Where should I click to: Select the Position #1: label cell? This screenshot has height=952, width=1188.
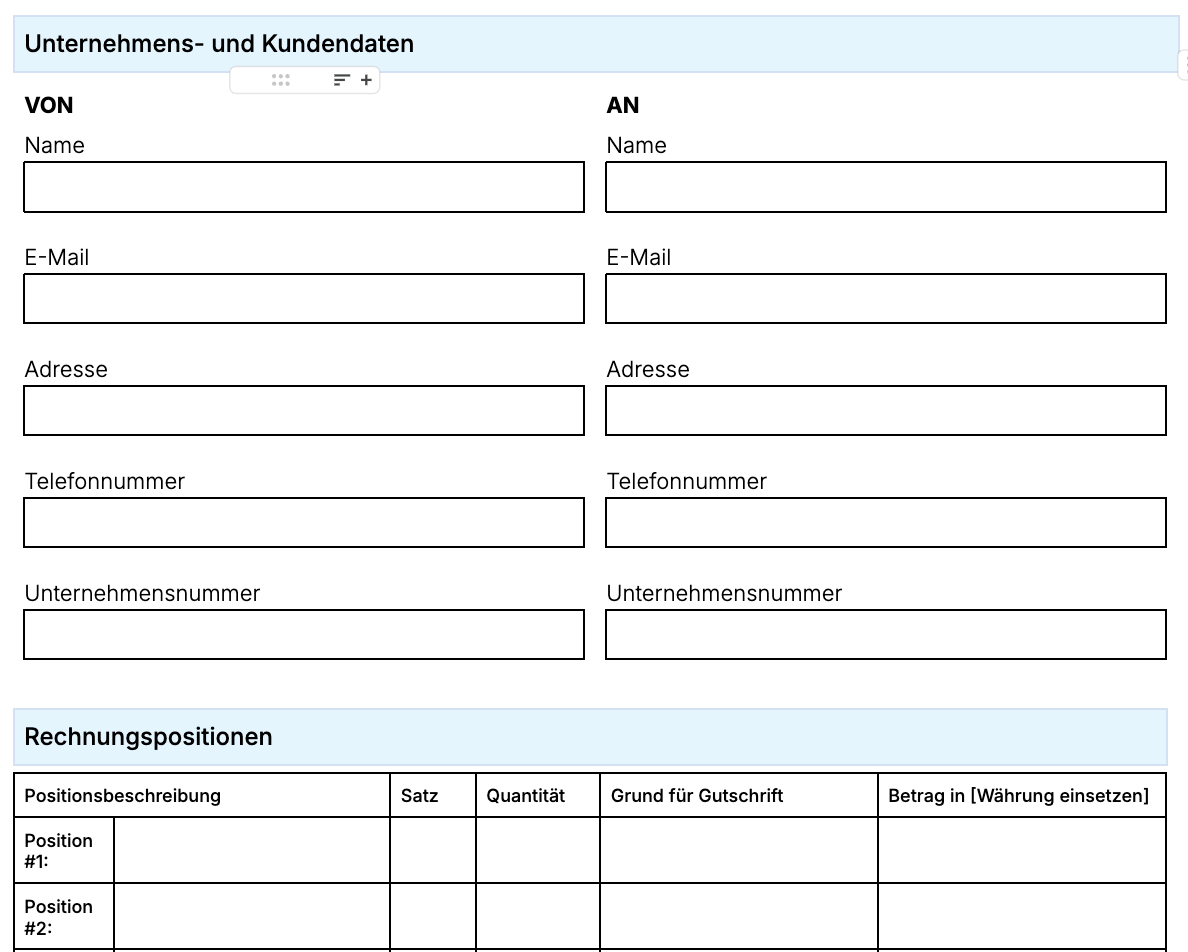[x=64, y=851]
